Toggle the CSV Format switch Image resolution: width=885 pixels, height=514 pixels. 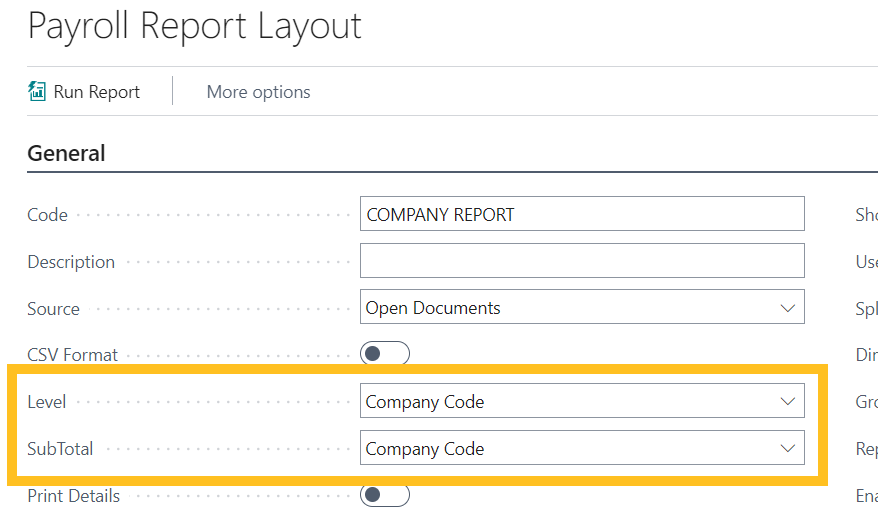tap(385, 354)
